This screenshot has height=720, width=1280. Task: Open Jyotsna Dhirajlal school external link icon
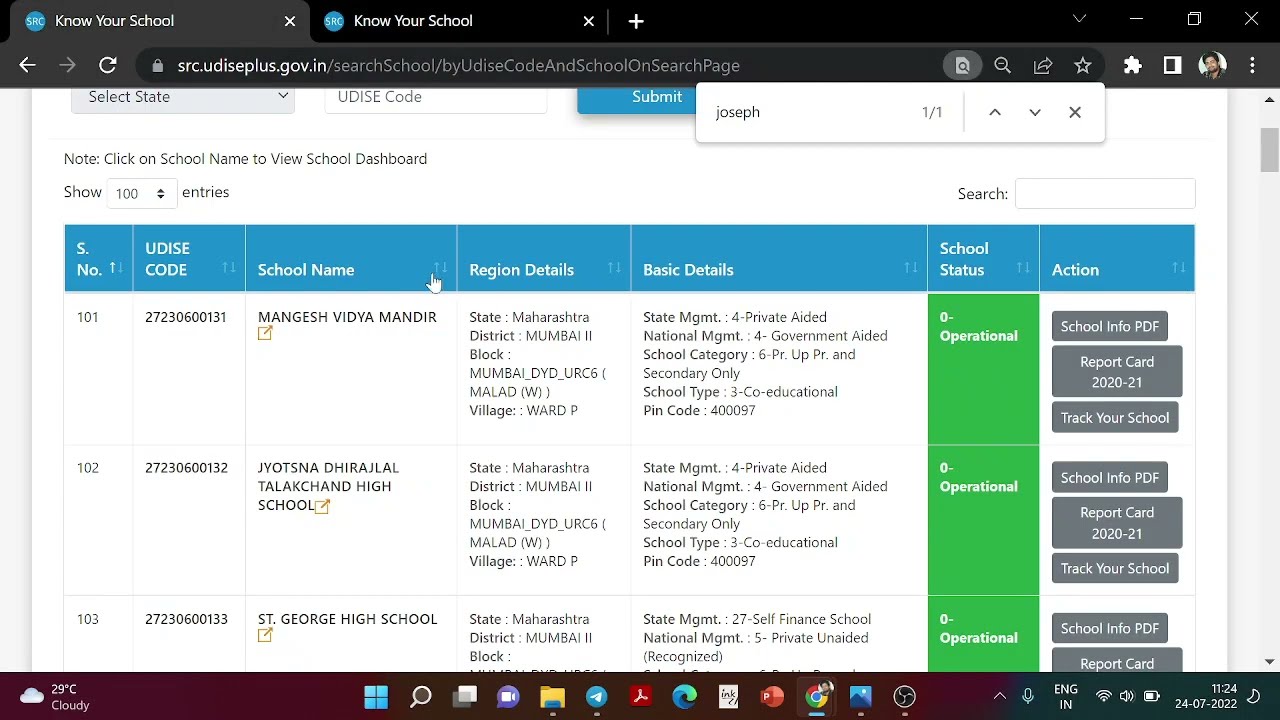322,506
